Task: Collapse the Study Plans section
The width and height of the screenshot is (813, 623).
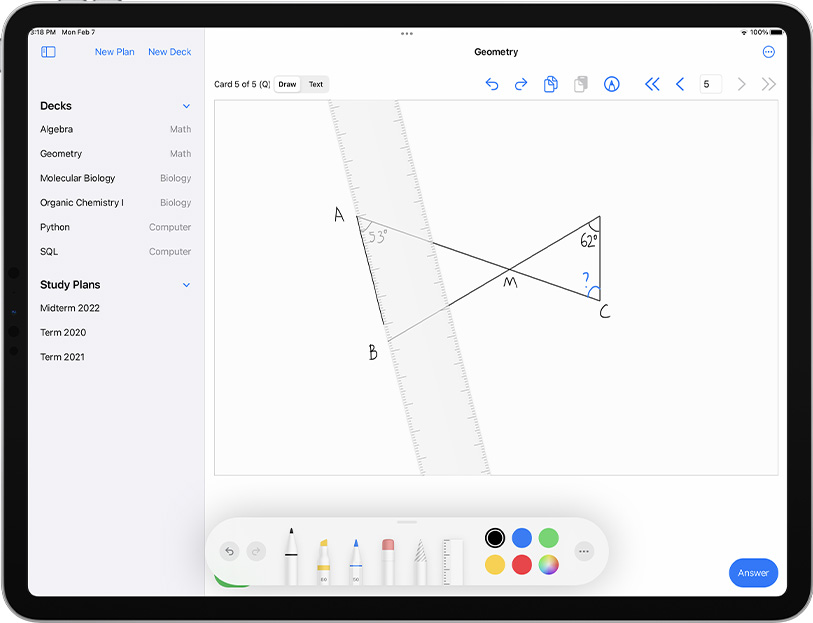Action: coord(186,285)
